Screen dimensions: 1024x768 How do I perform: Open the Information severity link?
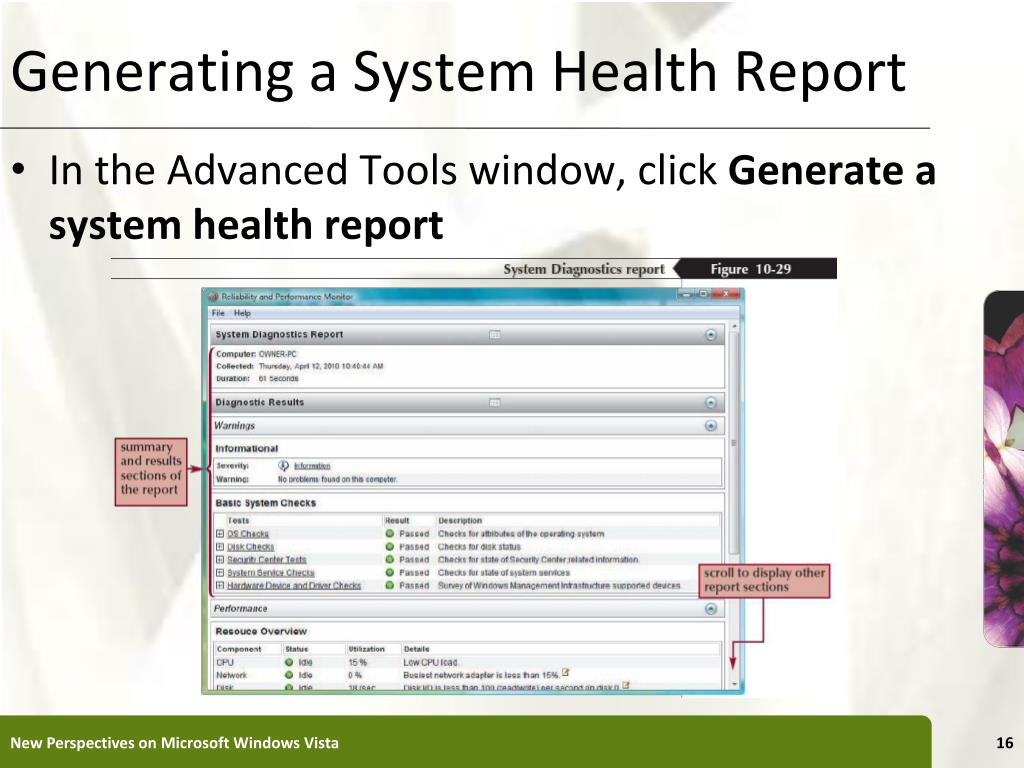[x=312, y=466]
